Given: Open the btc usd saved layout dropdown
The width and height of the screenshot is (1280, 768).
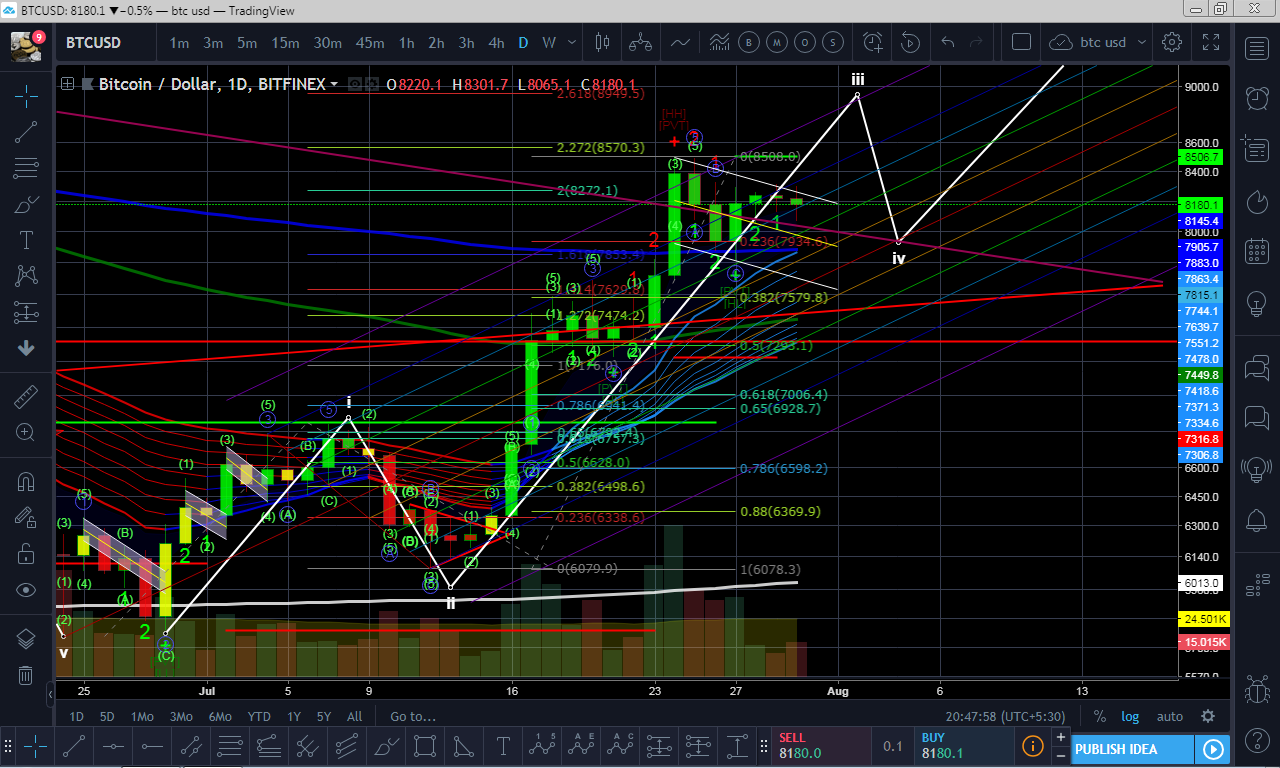Looking at the screenshot, I should tap(1098, 42).
